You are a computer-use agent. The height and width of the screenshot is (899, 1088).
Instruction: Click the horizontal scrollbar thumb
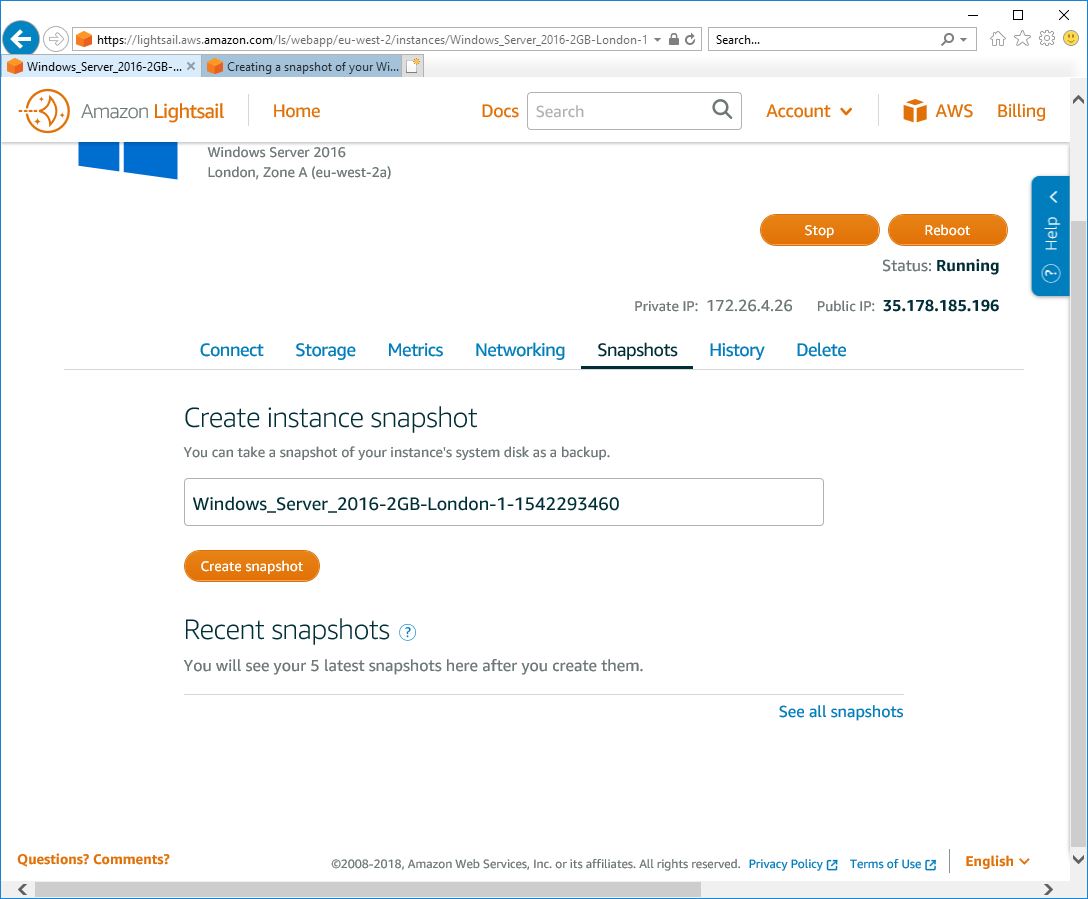pyautogui.click(x=368, y=889)
